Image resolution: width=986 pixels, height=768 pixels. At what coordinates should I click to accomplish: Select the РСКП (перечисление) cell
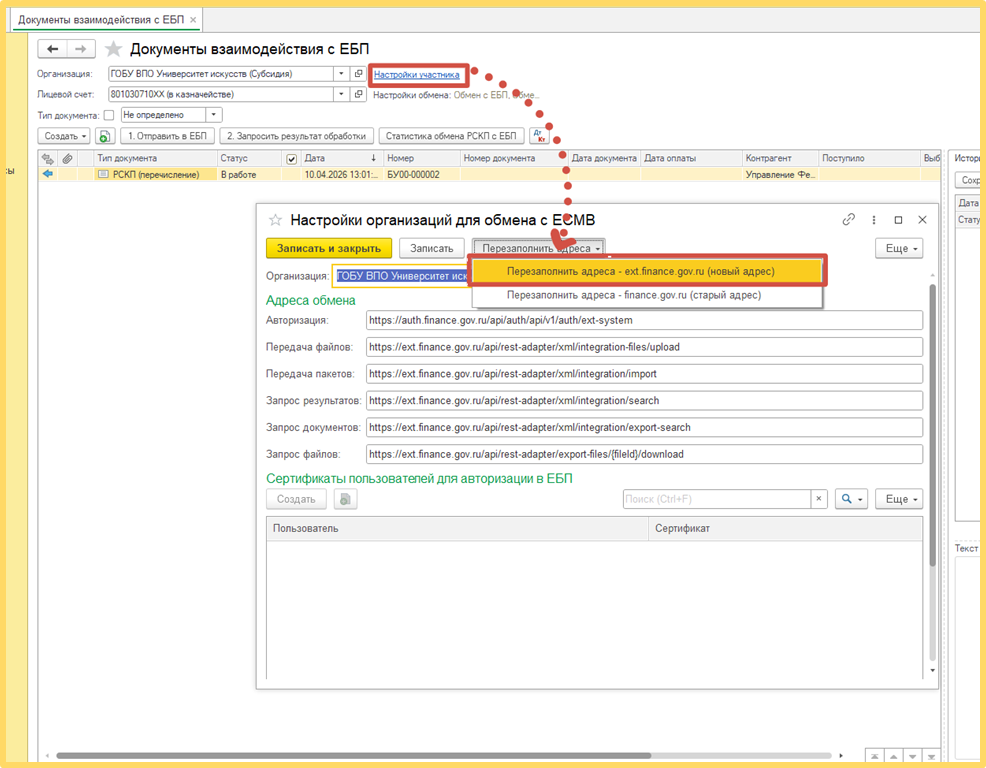point(155,175)
